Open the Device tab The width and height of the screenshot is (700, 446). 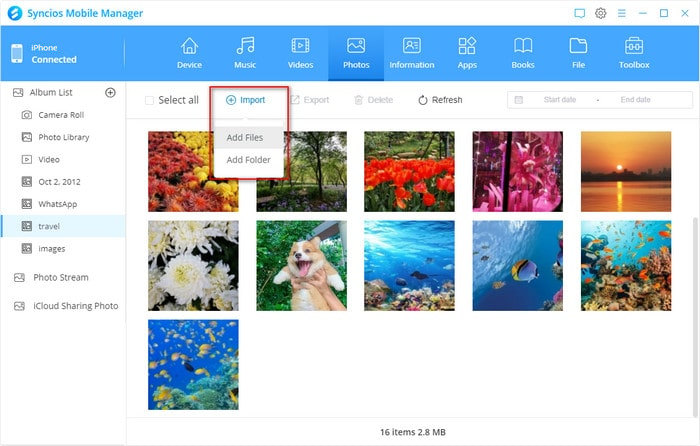[x=189, y=54]
